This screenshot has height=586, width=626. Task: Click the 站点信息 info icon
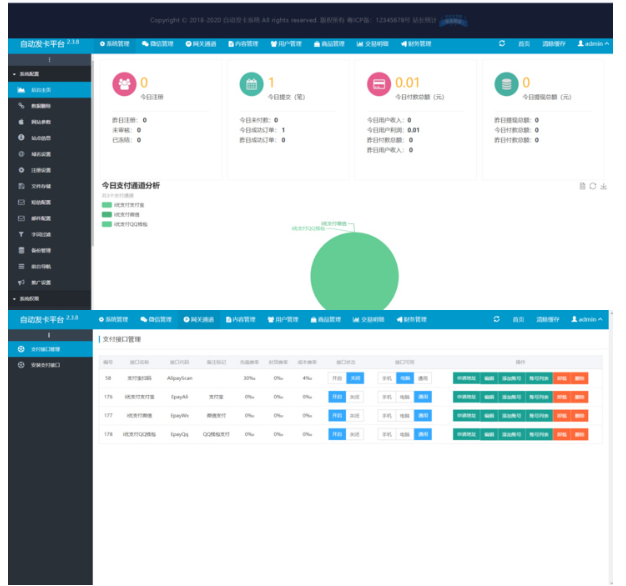[21, 137]
